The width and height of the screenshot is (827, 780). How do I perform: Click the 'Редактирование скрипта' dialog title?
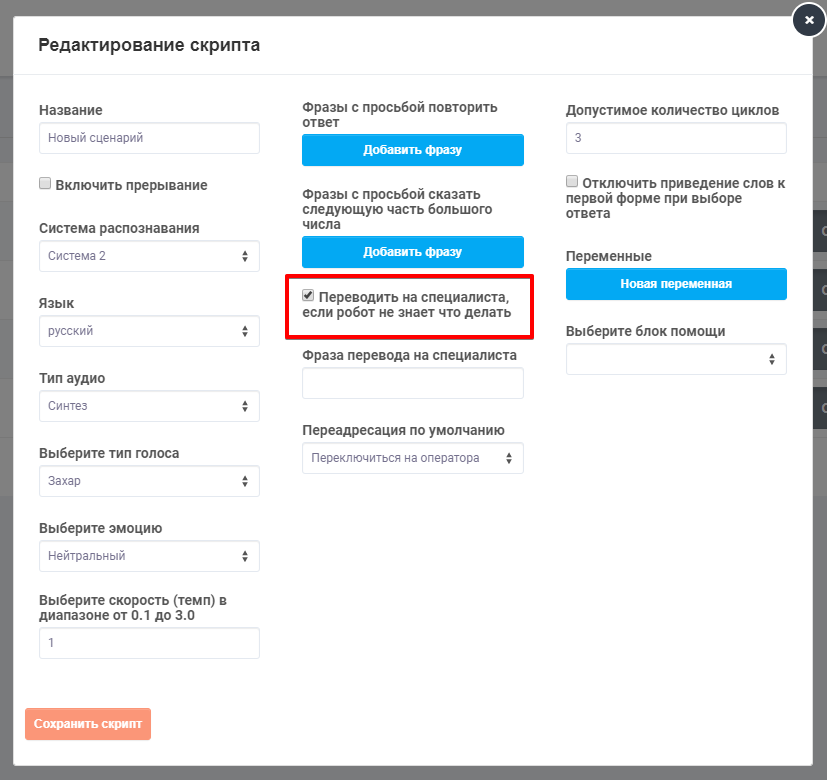point(149,45)
